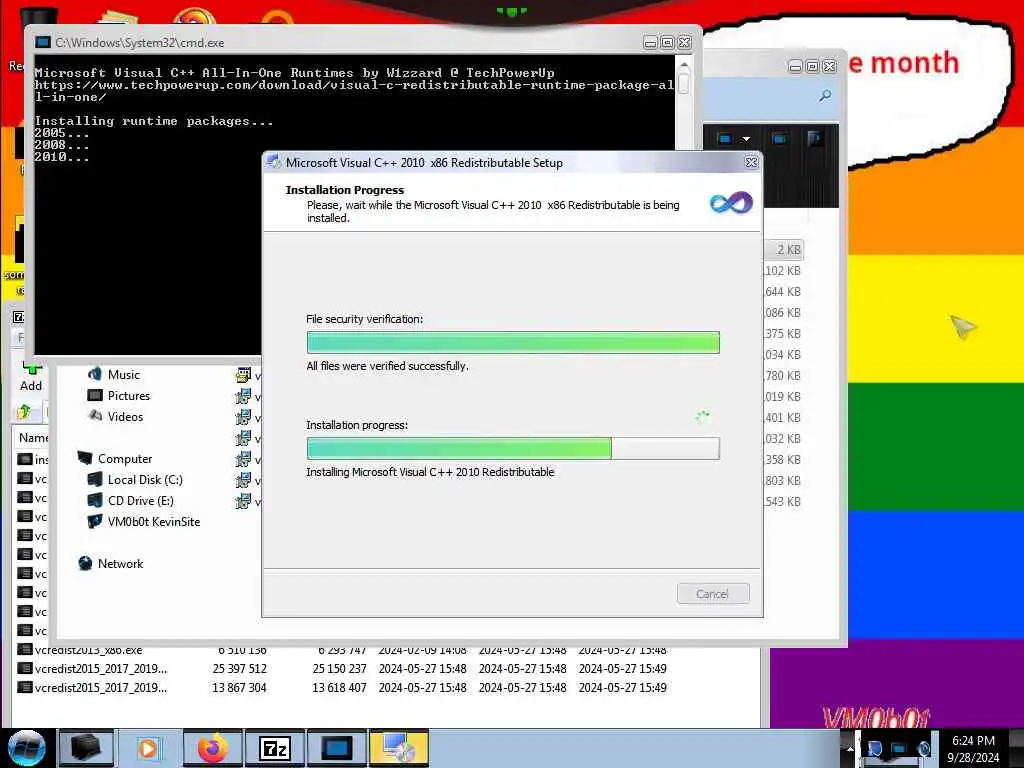This screenshot has width=1024, height=768.
Task: Open the change-view dropdown arrow in Explorer
Action: pyautogui.click(x=746, y=139)
